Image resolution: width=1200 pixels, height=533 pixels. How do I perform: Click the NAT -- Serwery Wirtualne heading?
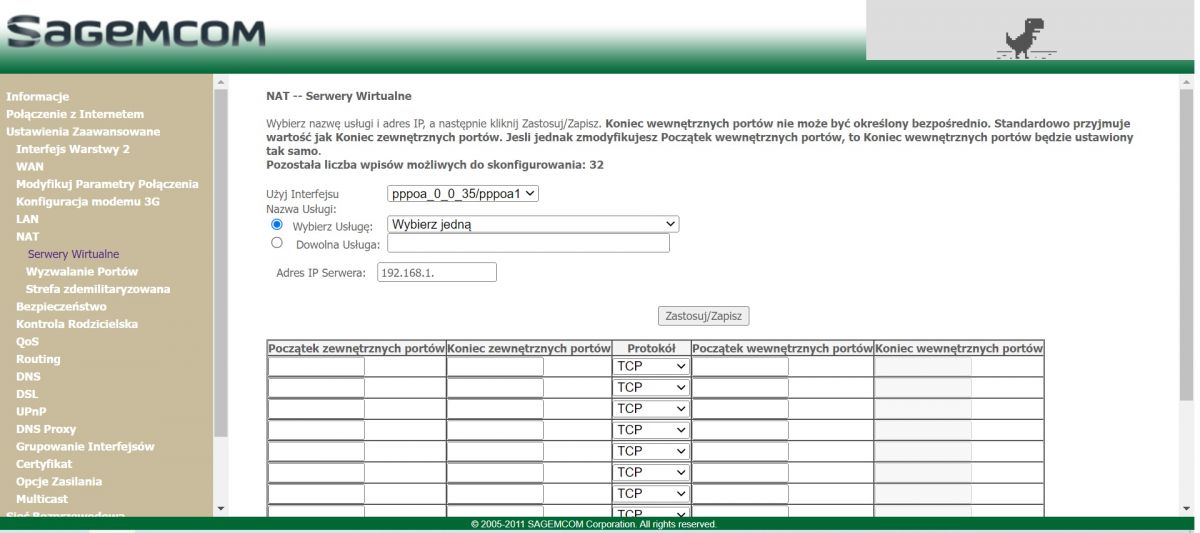point(339,96)
